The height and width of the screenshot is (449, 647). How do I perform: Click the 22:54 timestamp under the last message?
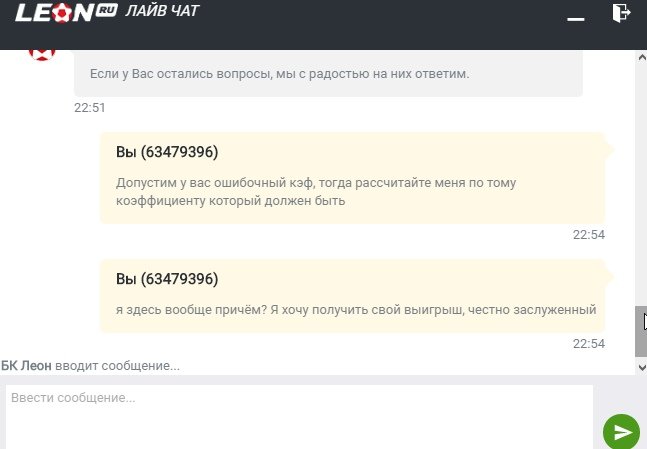pyautogui.click(x=588, y=344)
